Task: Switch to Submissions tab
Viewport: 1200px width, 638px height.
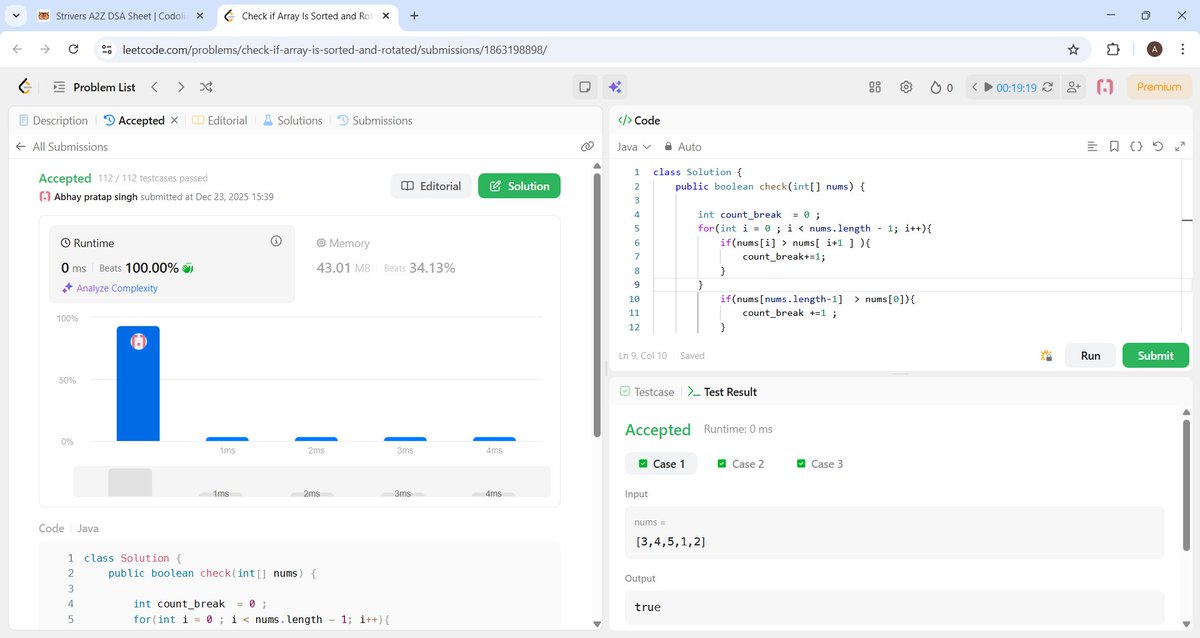Action: (375, 120)
